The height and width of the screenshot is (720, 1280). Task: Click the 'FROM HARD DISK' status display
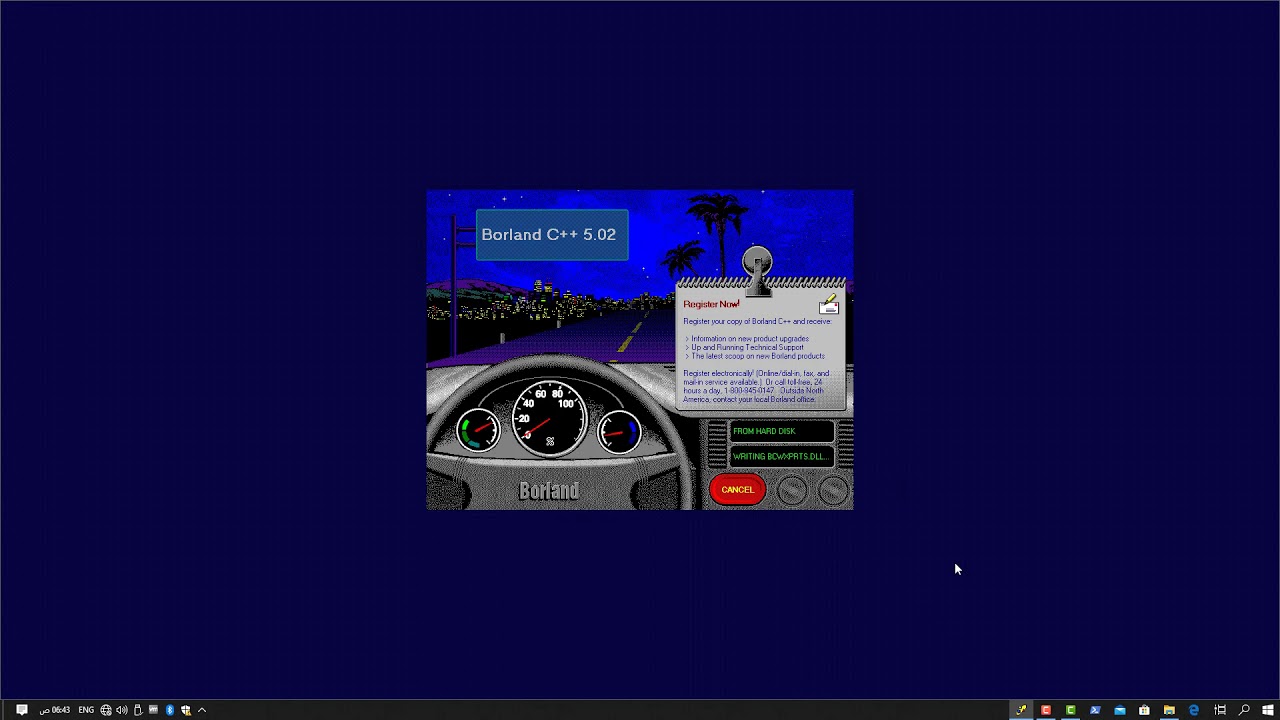[781, 431]
